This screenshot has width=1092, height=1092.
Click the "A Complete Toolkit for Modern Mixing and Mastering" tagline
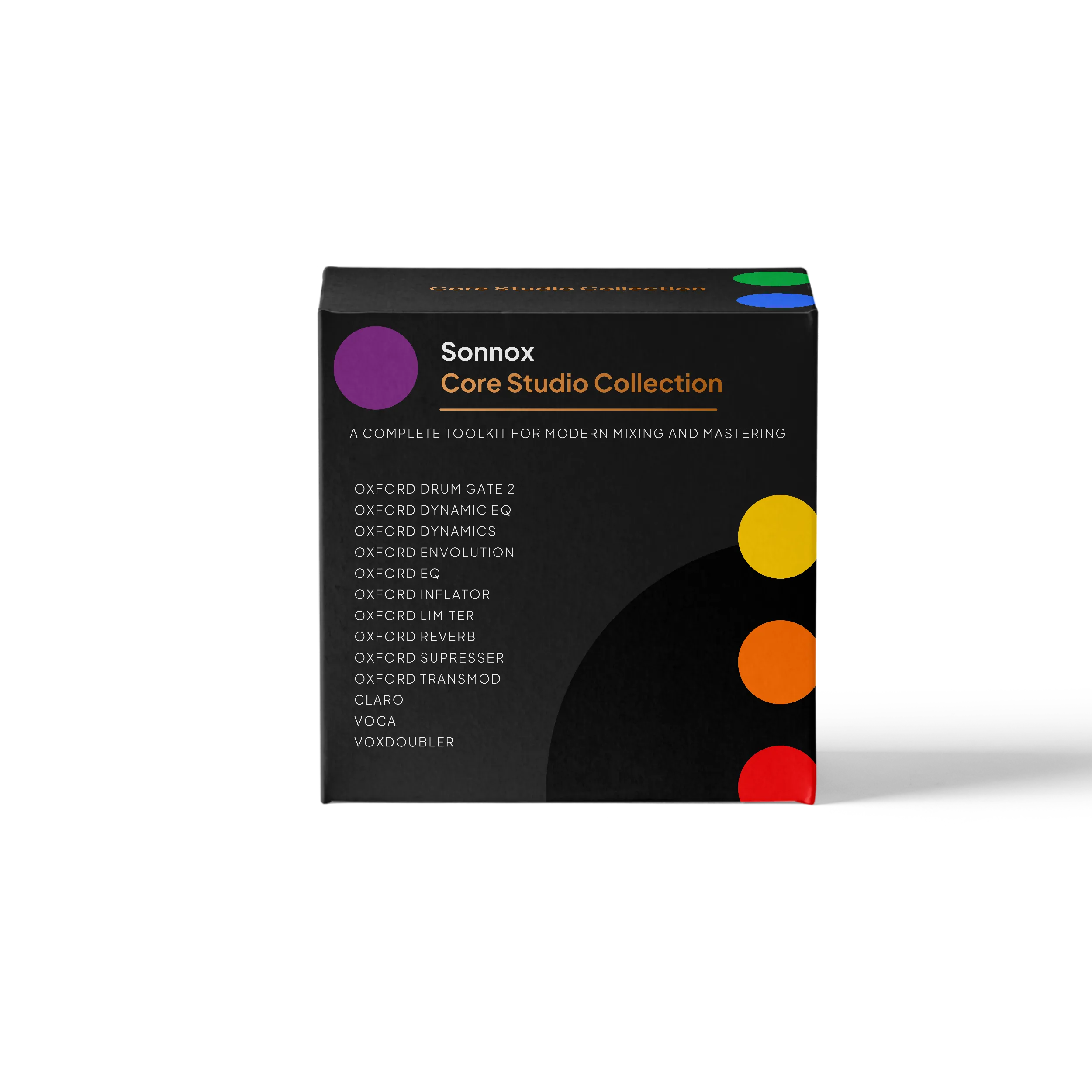coord(567,433)
